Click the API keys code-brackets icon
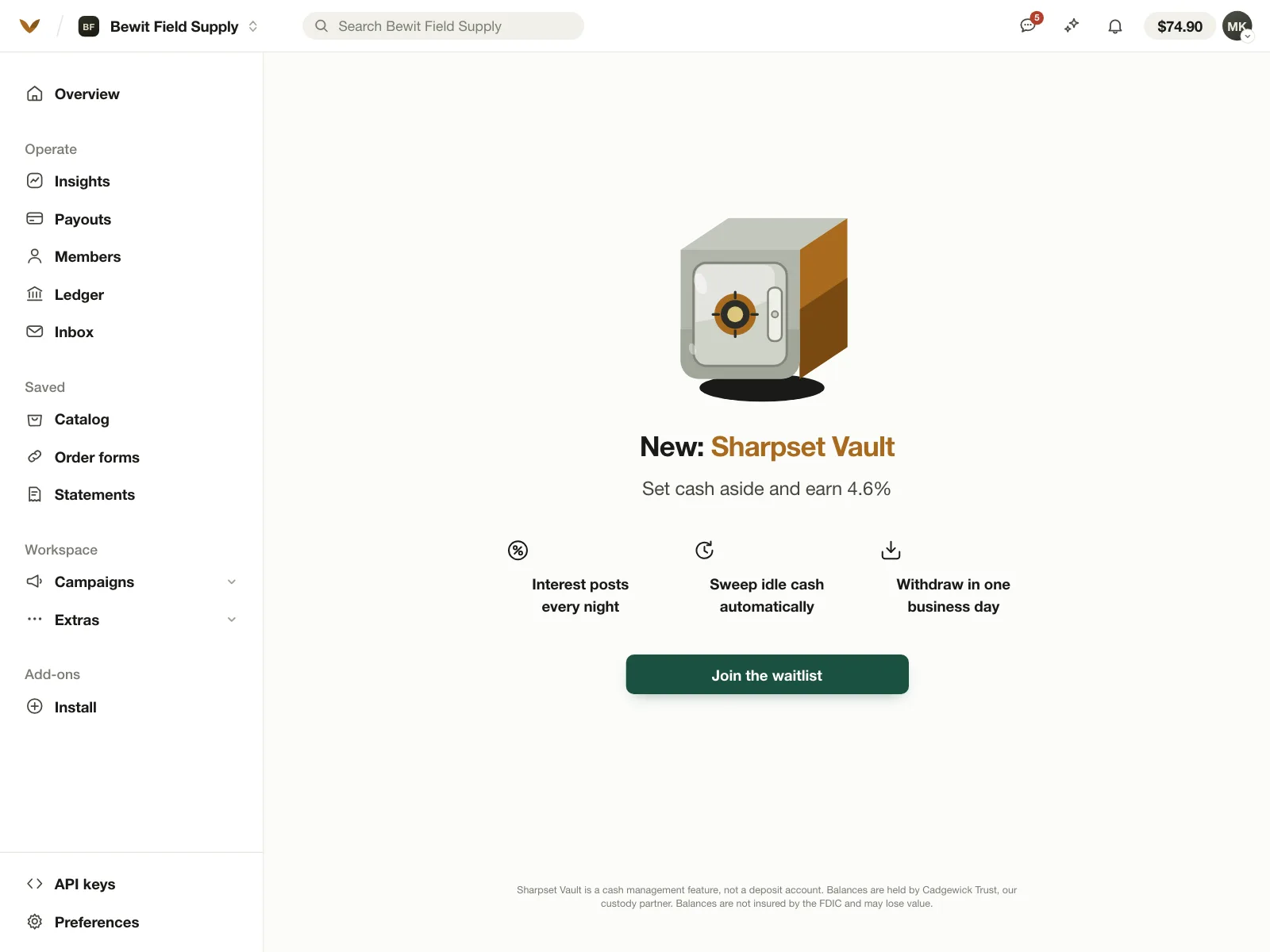Viewport: 1270px width, 952px height. [35, 884]
